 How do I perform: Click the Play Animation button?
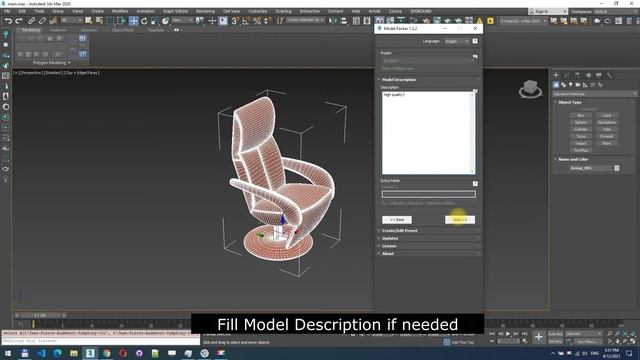[508, 334]
